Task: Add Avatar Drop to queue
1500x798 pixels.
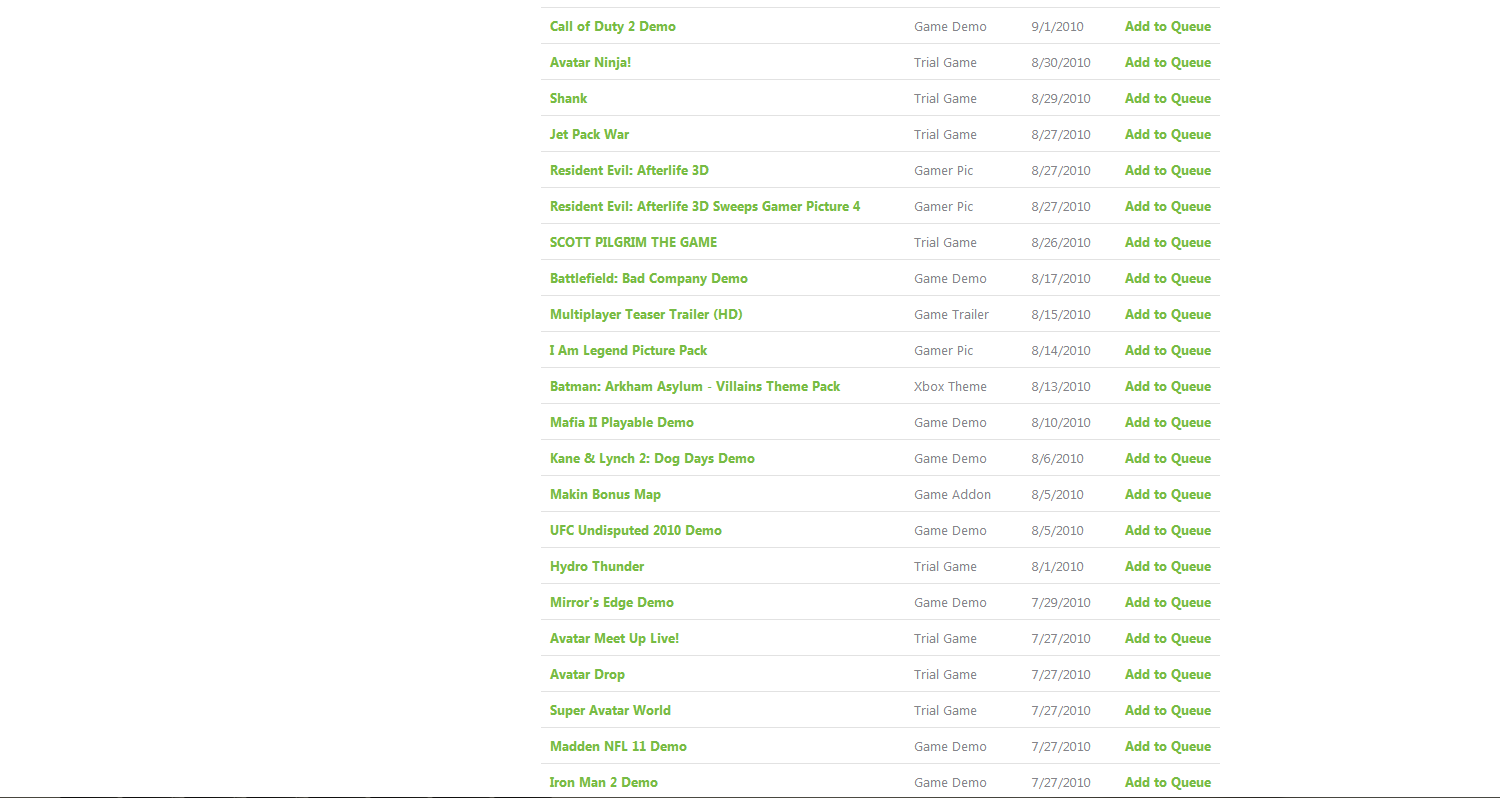Action: [x=1167, y=675]
